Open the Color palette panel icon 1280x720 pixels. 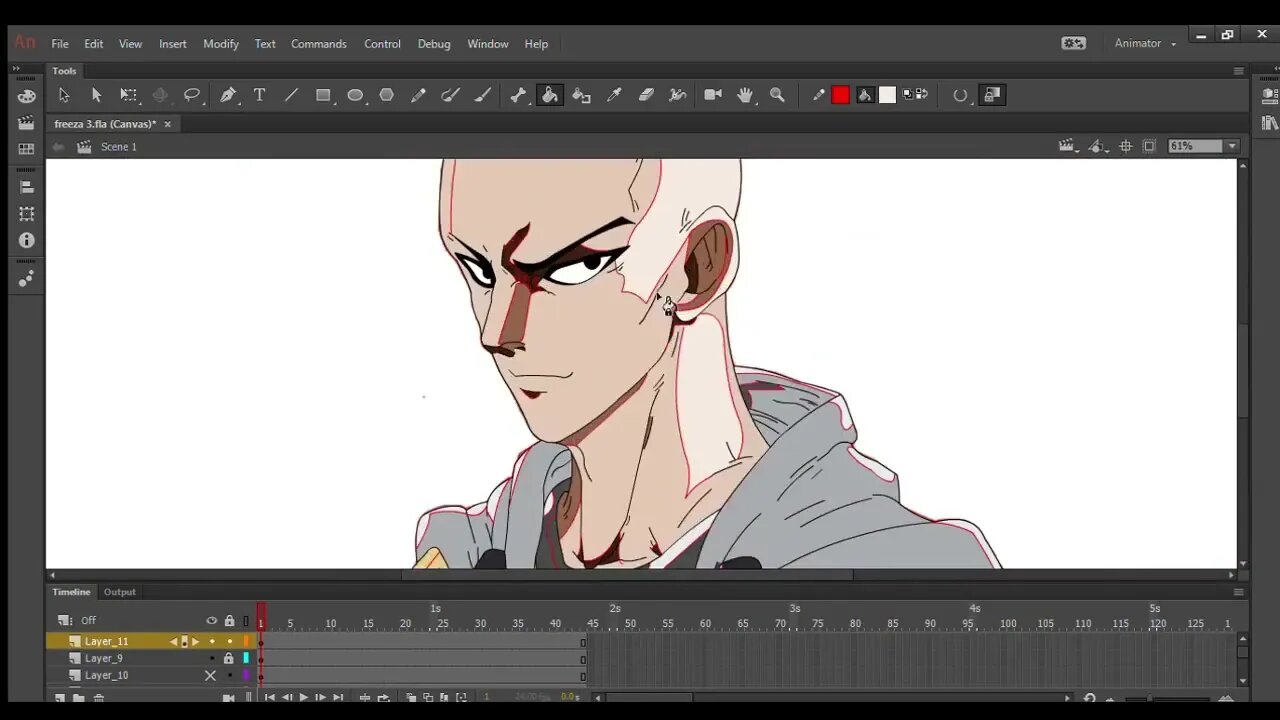(26, 96)
